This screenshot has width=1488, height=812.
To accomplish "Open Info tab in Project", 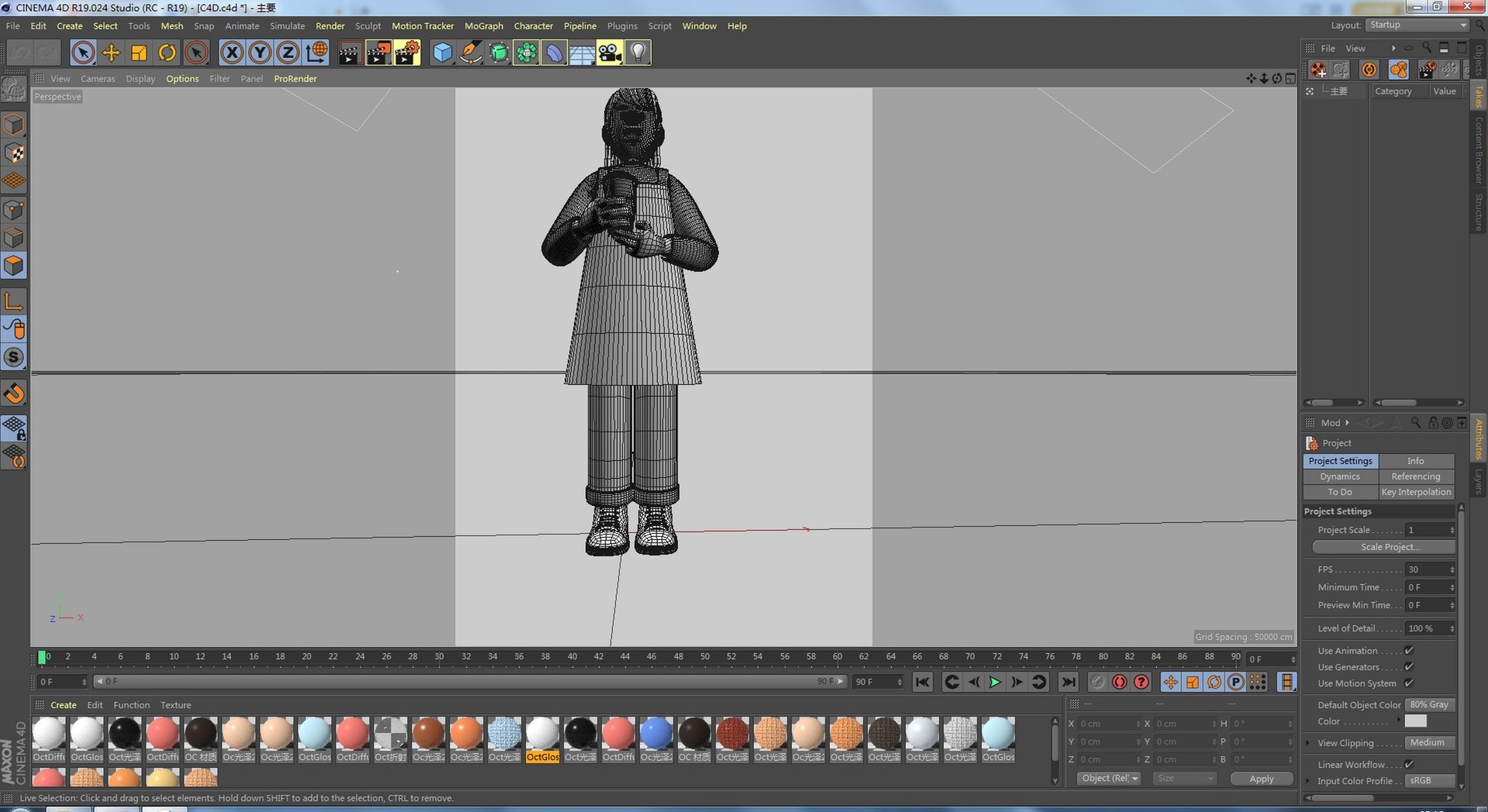I will (1416, 461).
